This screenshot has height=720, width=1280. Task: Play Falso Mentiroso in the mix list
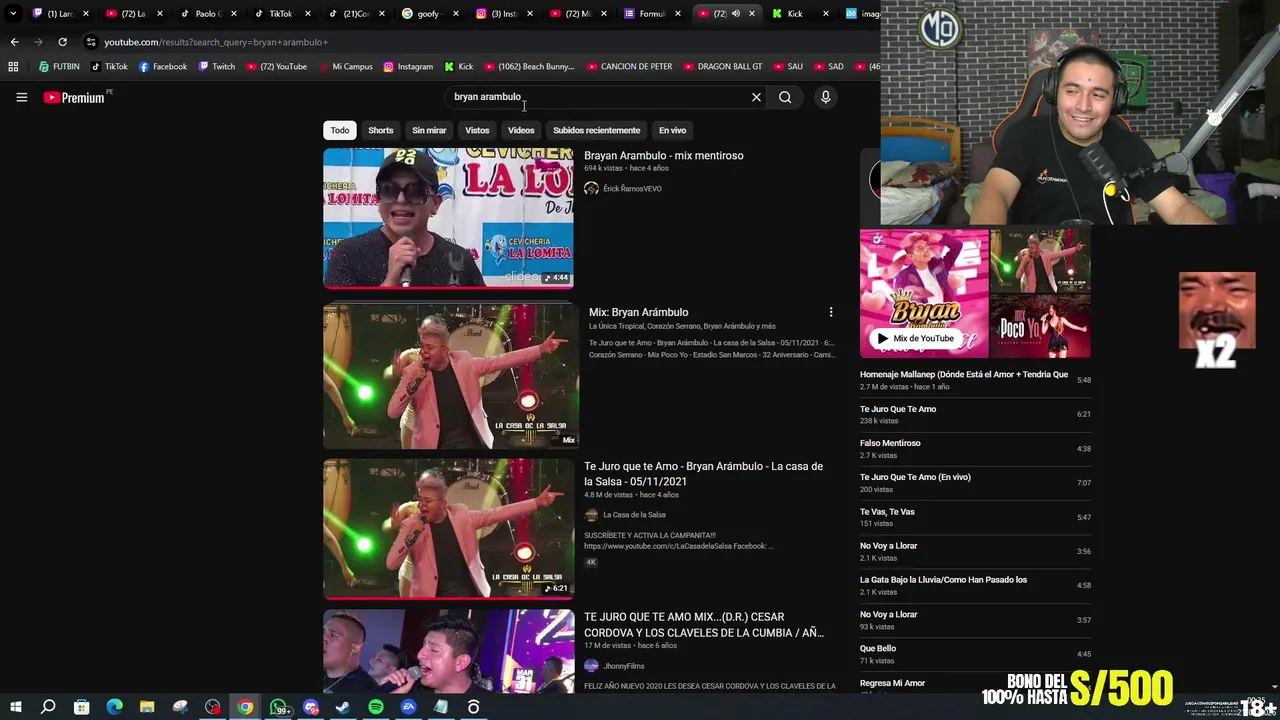(x=975, y=448)
